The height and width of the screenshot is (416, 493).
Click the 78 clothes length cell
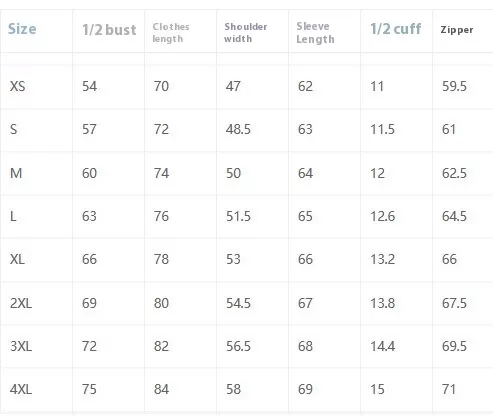(x=161, y=259)
